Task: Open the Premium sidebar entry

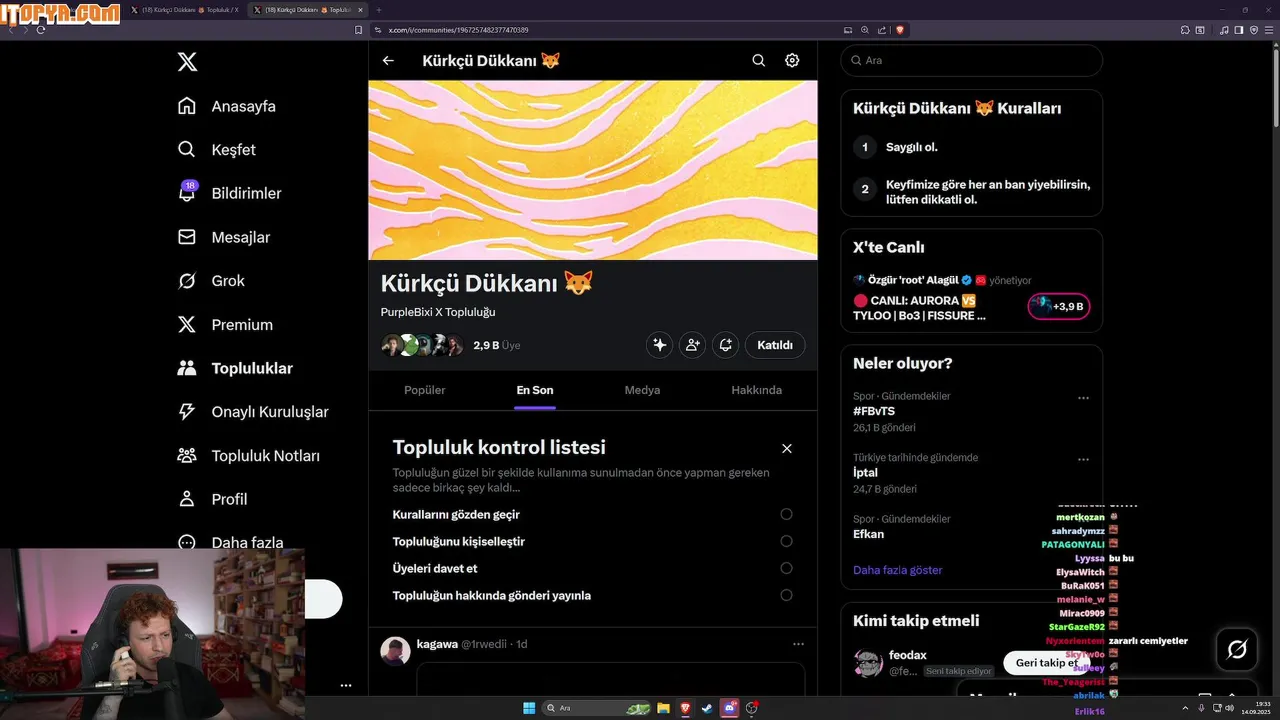Action: point(225,325)
